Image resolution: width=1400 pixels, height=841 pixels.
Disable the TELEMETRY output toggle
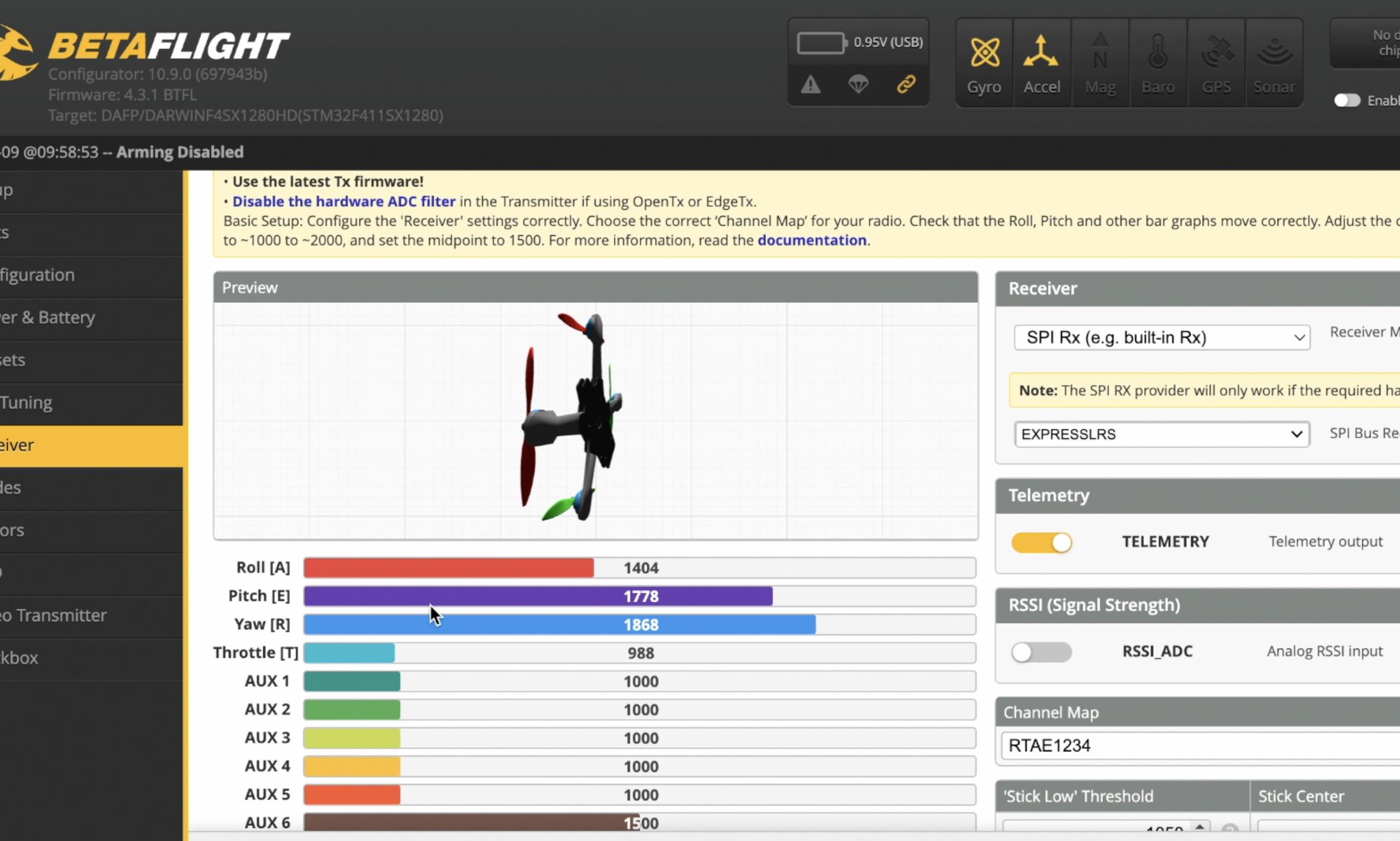point(1042,542)
